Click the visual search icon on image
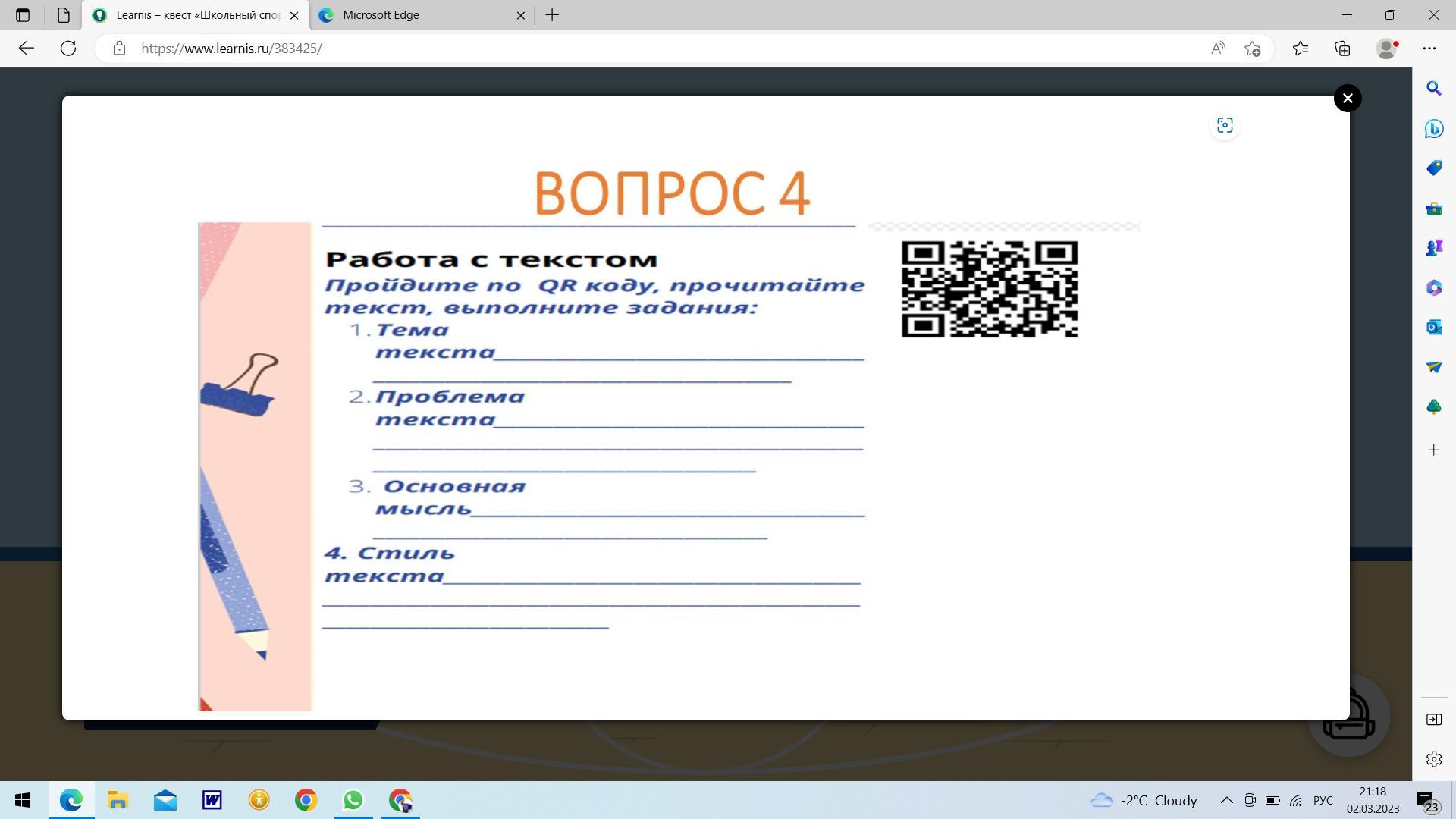Image resolution: width=1456 pixels, height=819 pixels. tap(1225, 126)
